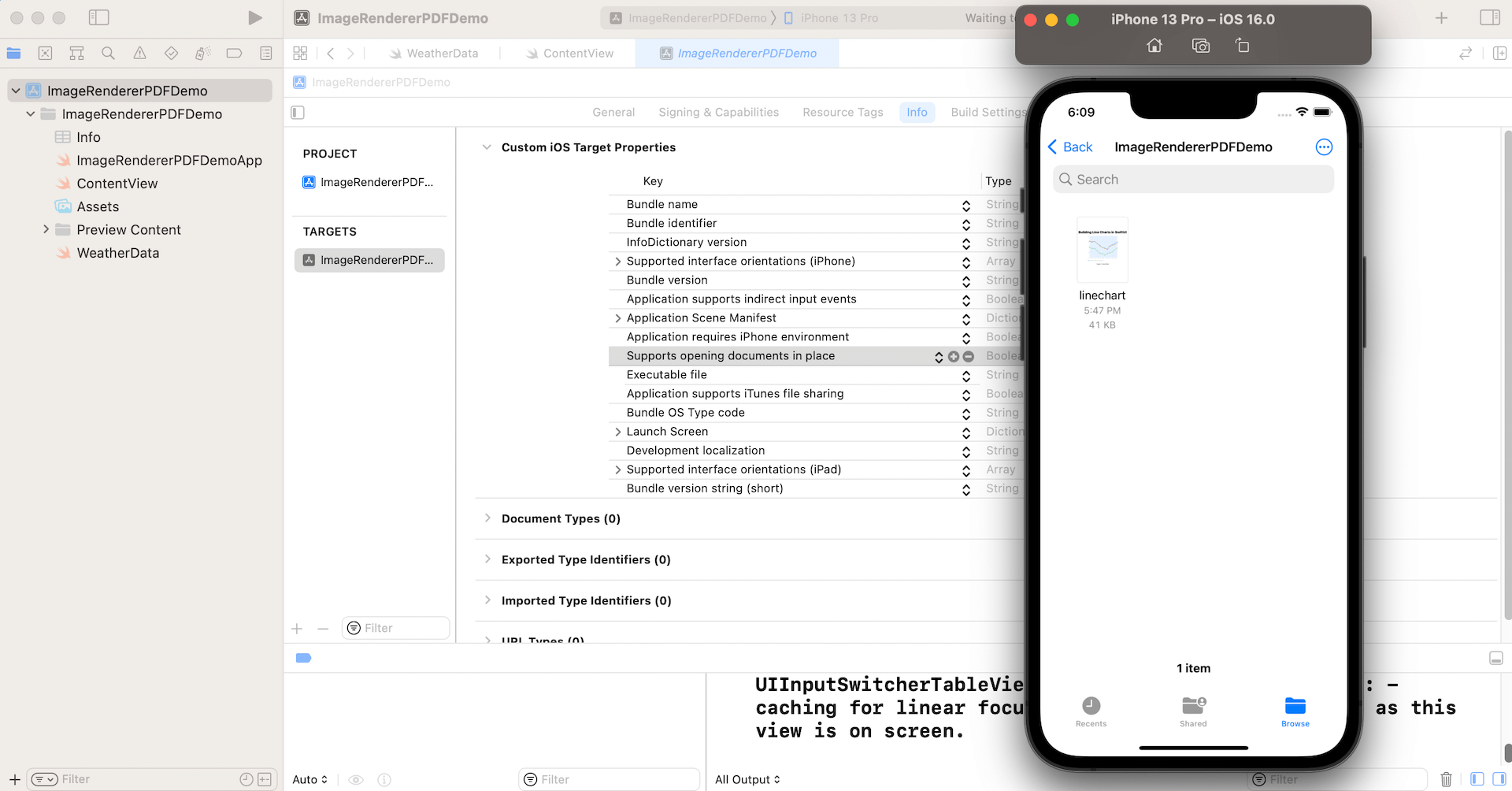Click the camera icon in simulator toolbar
This screenshot has width=1512, height=791.
point(1200,45)
